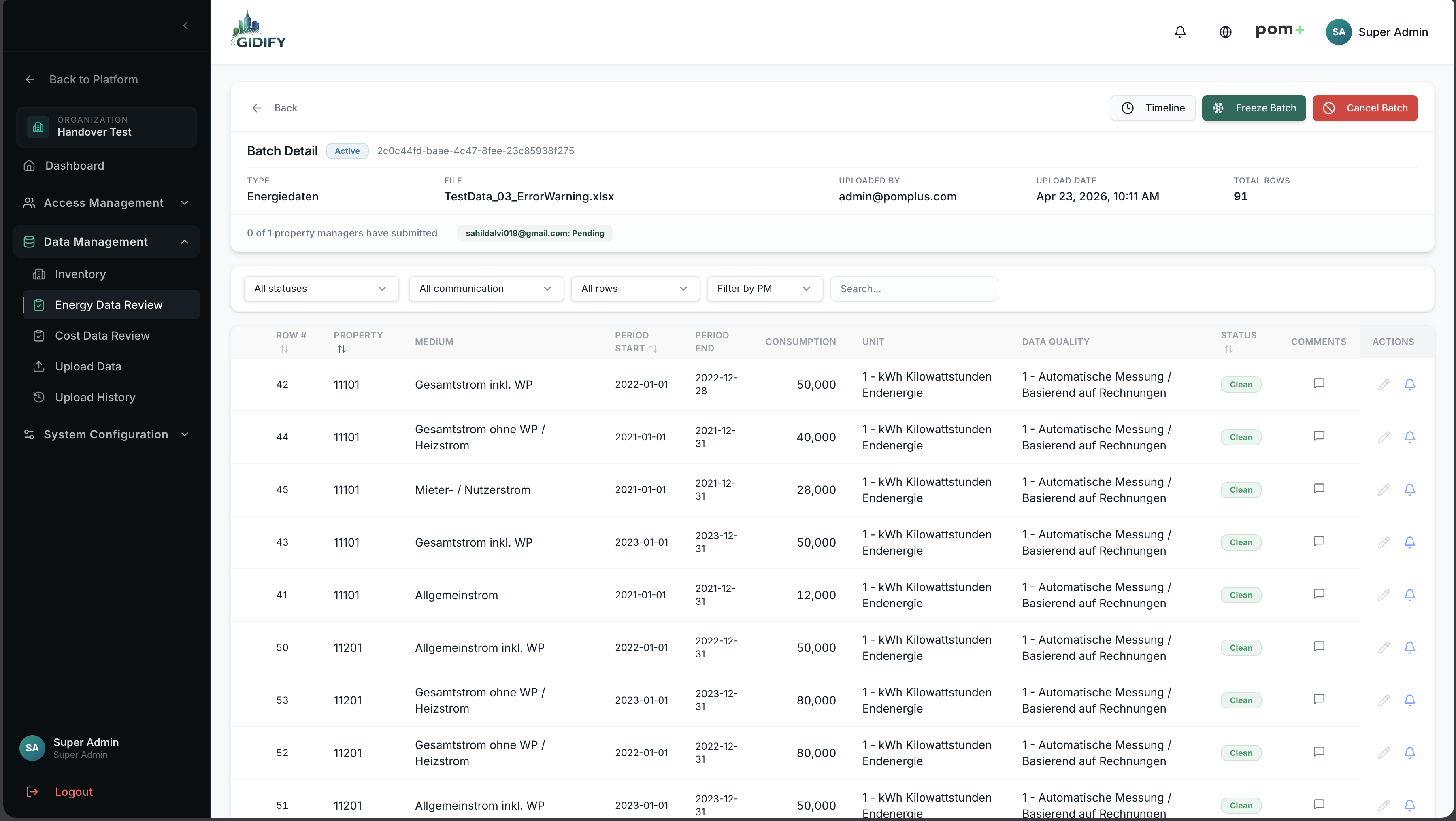Click the reminder bell for row 53

(x=1410, y=700)
